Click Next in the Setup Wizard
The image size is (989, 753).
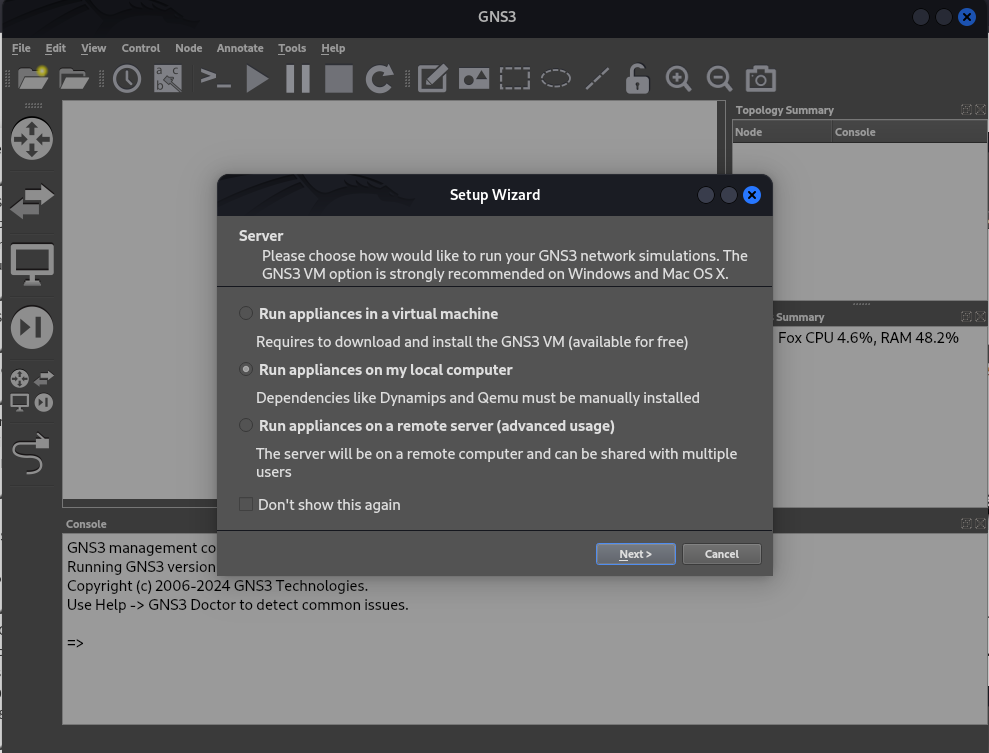(636, 554)
